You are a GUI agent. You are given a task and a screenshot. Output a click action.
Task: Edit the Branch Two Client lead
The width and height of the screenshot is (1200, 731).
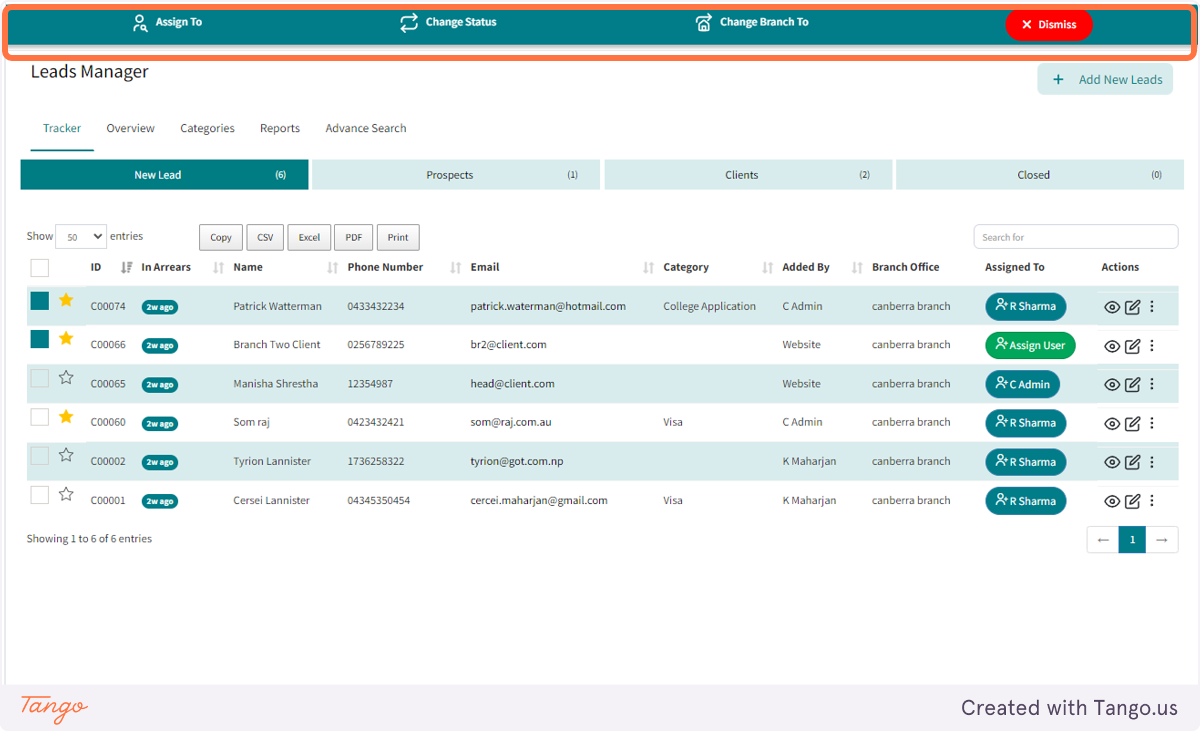(1133, 346)
